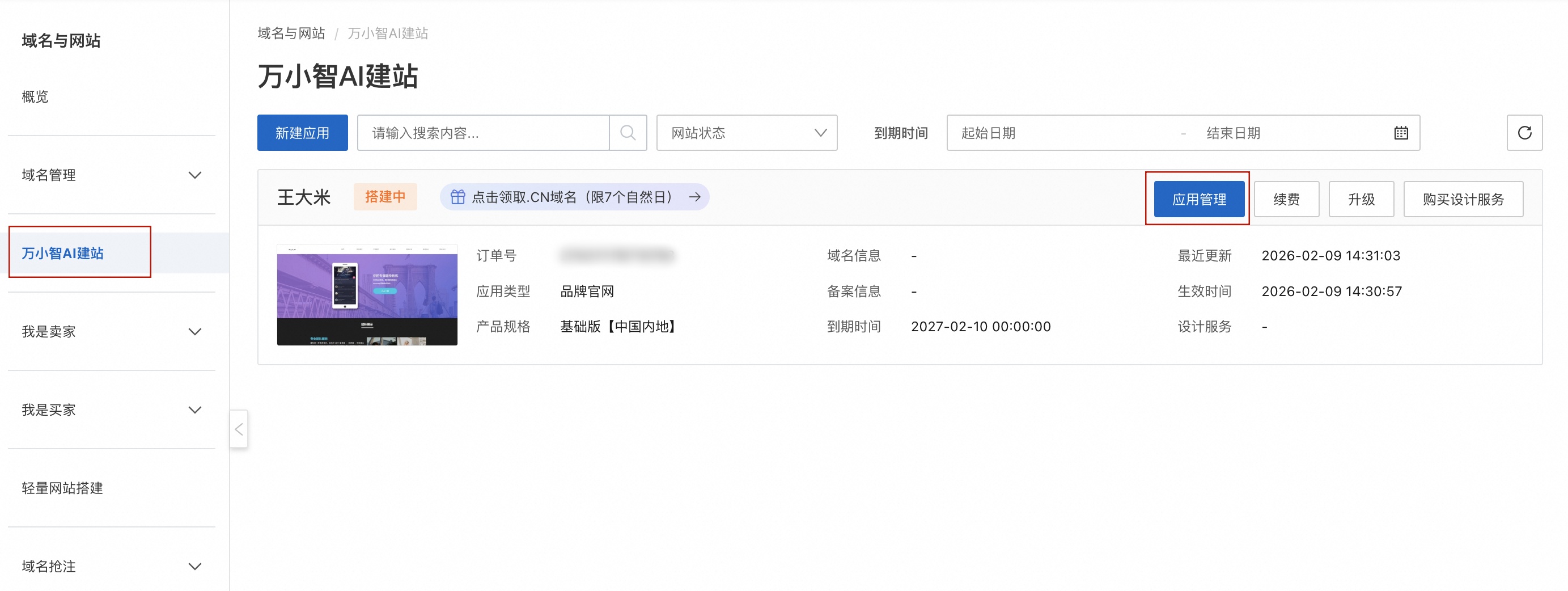Click the 搭建中 status tag
1568x591 pixels.
coord(385,197)
